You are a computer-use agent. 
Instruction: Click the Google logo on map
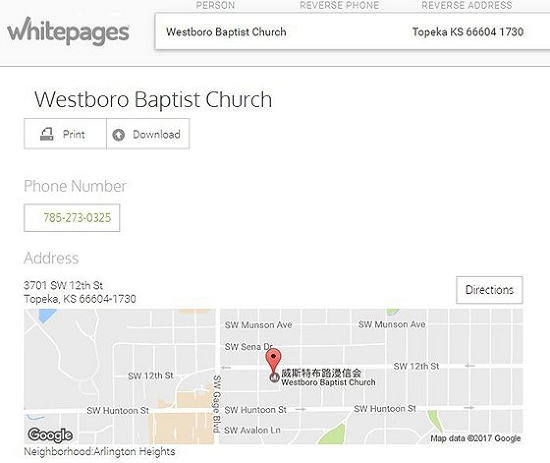point(50,435)
